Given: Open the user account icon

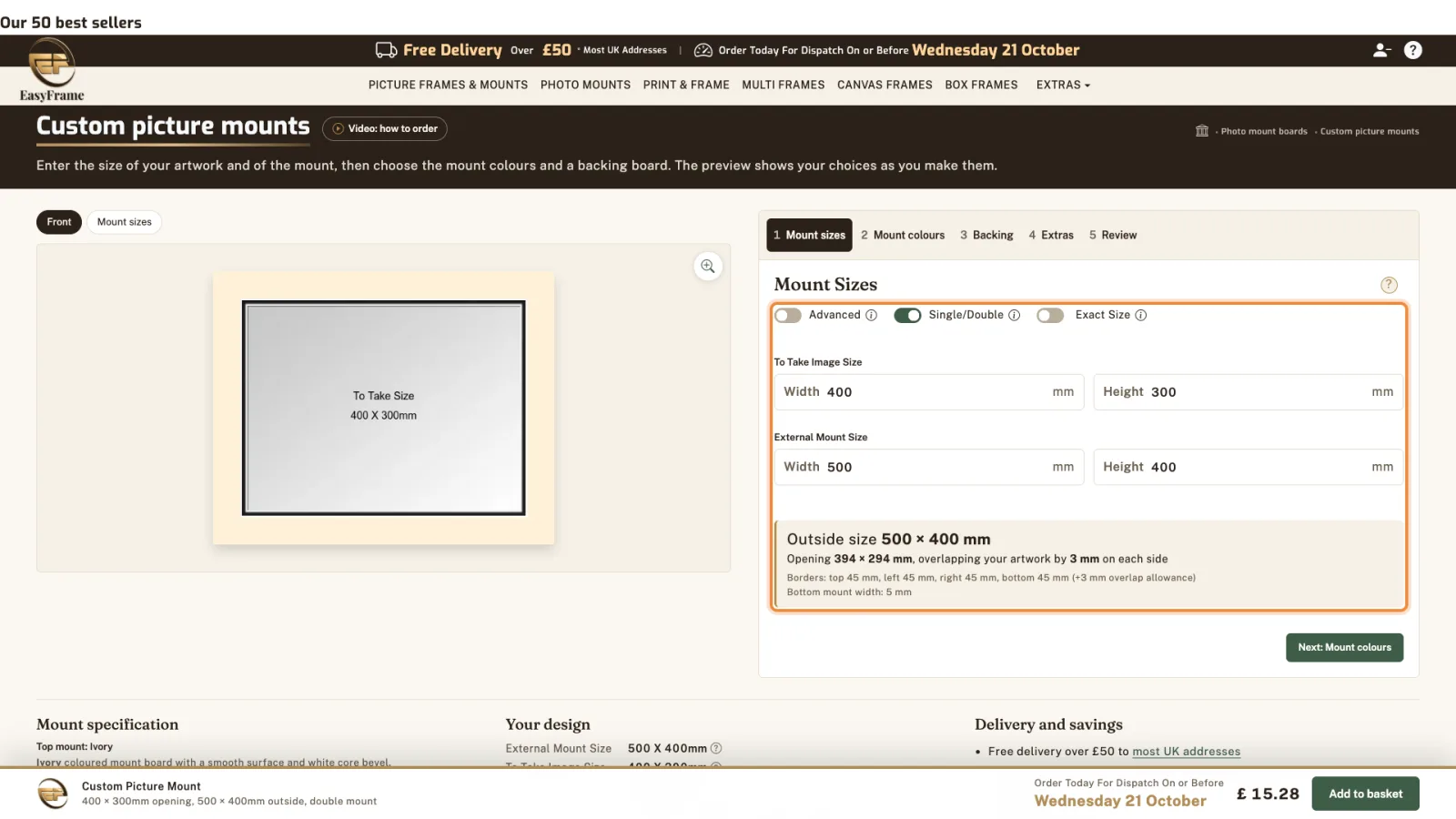Looking at the screenshot, I should point(1381,50).
